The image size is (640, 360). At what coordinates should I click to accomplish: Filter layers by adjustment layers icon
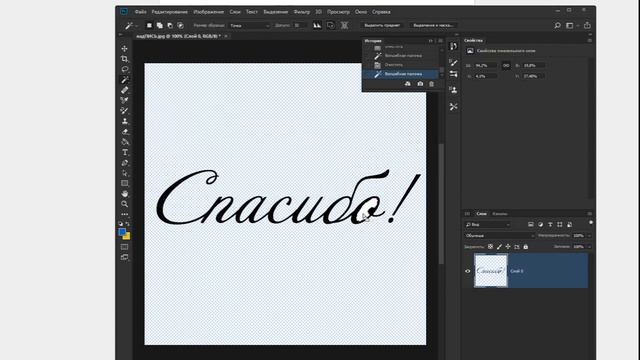pos(540,224)
